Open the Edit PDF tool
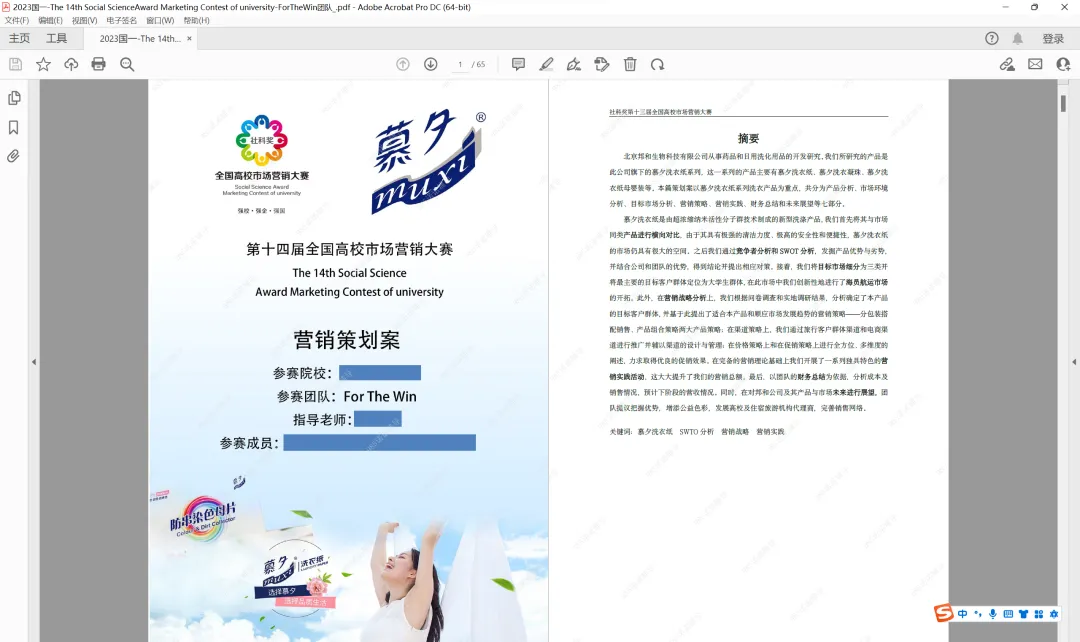Image resolution: width=1080 pixels, height=642 pixels. coord(601,63)
